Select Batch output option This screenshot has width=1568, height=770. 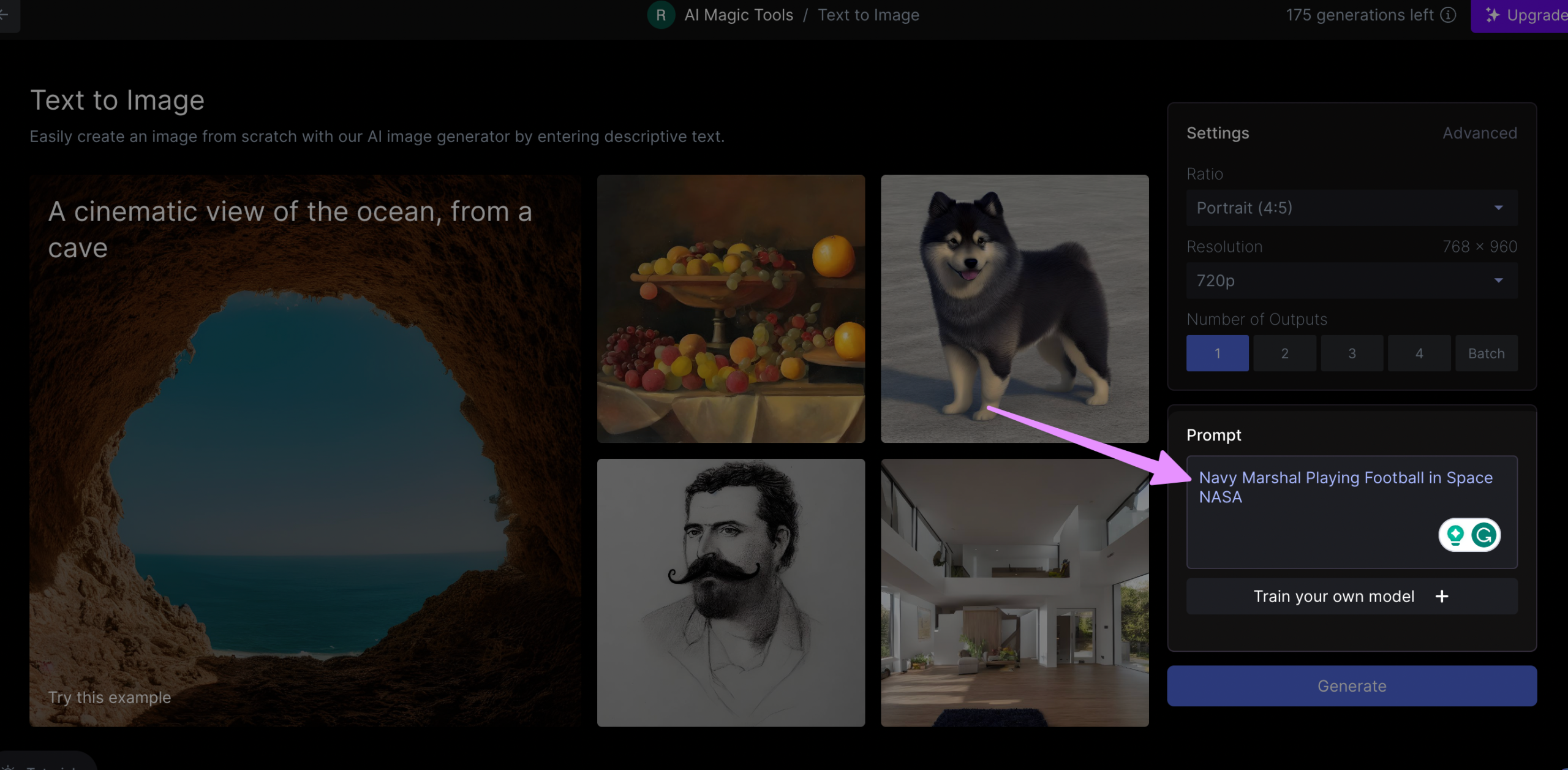(x=1486, y=353)
